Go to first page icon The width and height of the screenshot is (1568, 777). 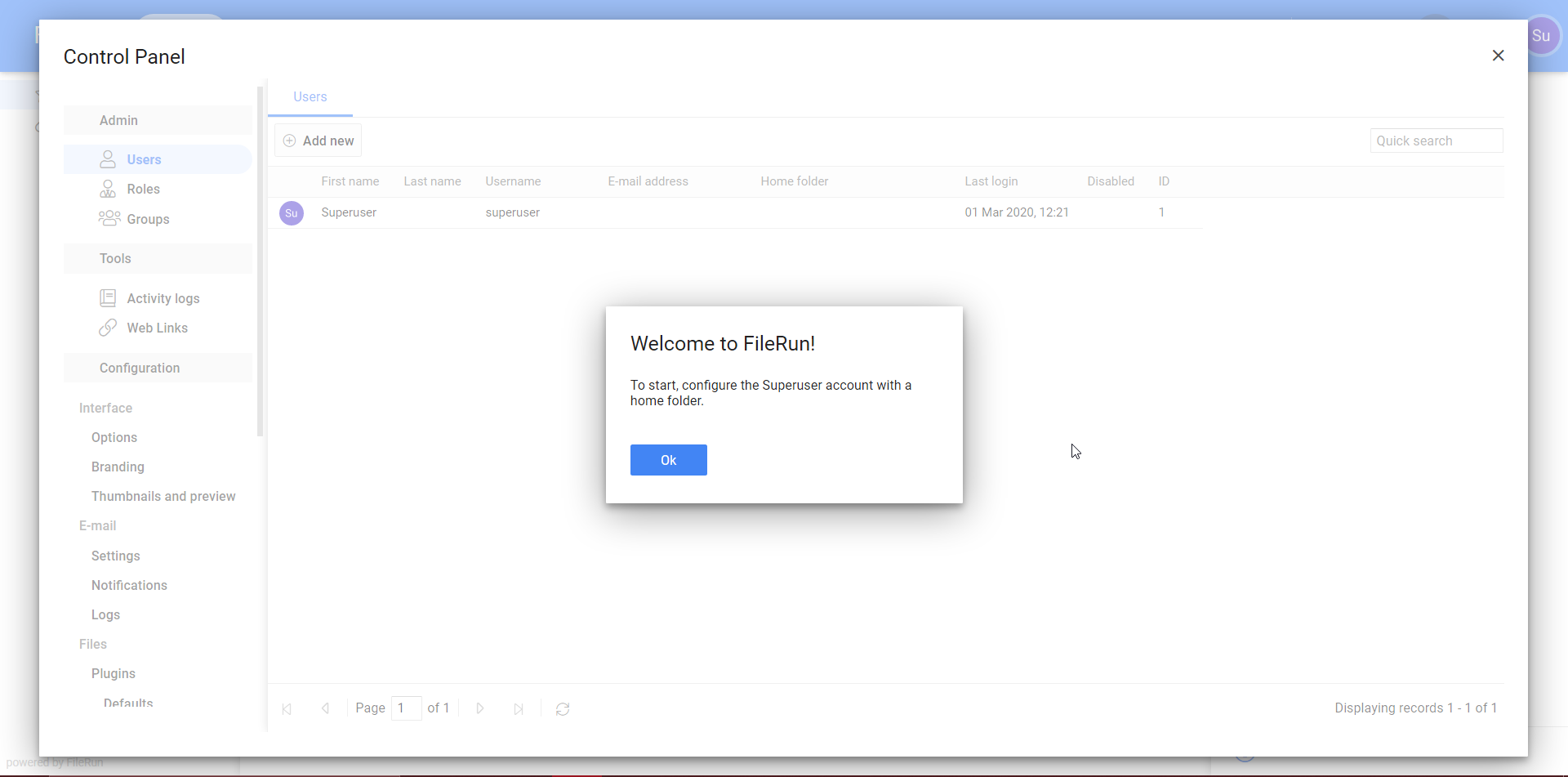(x=287, y=708)
